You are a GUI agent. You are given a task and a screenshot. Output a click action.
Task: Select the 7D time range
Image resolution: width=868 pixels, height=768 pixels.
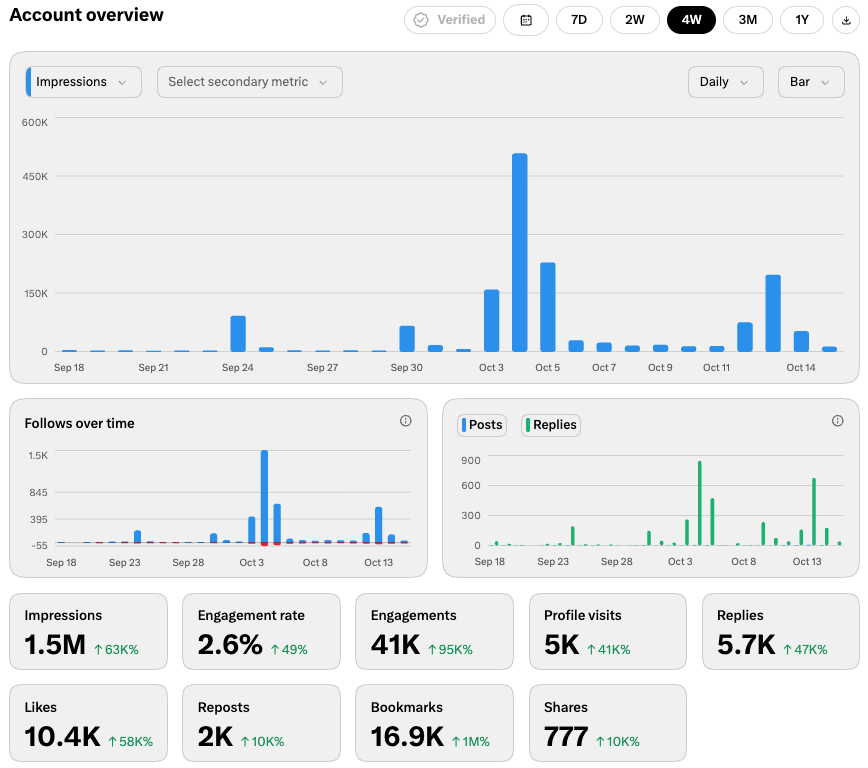(578, 20)
